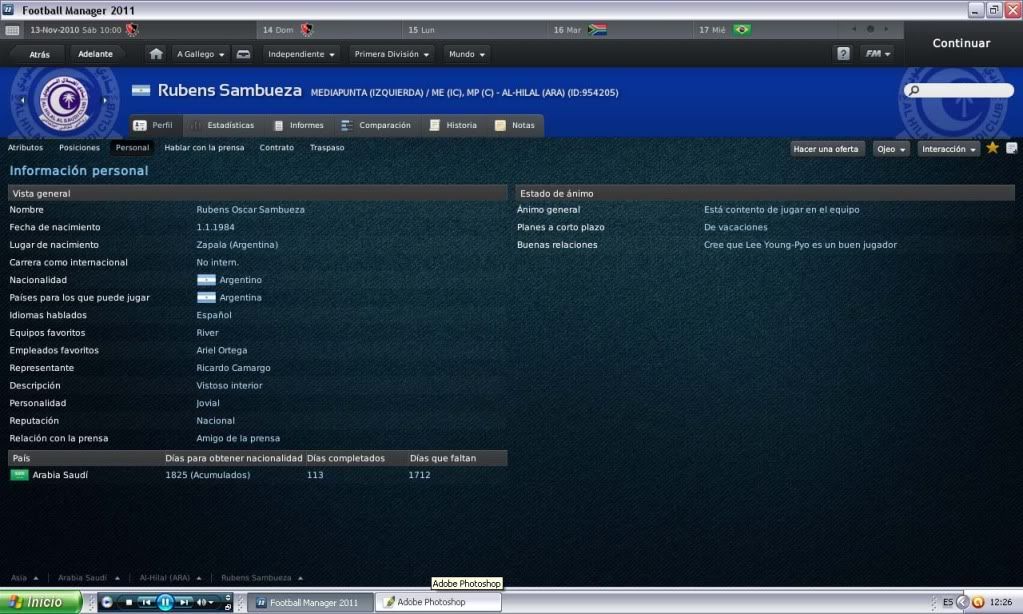Open the FM menu dropdown
Image resolution: width=1023 pixels, height=614 pixels.
pos(878,54)
